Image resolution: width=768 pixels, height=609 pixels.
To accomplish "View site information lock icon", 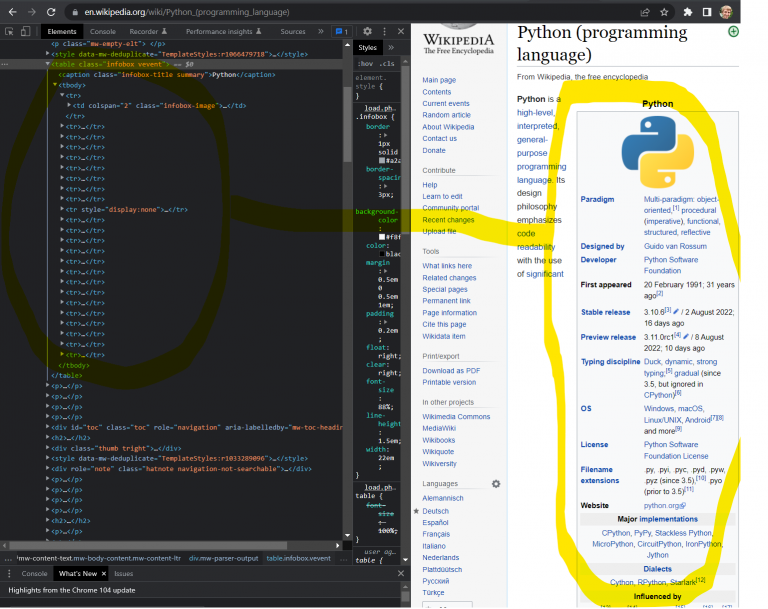I will [74, 12].
